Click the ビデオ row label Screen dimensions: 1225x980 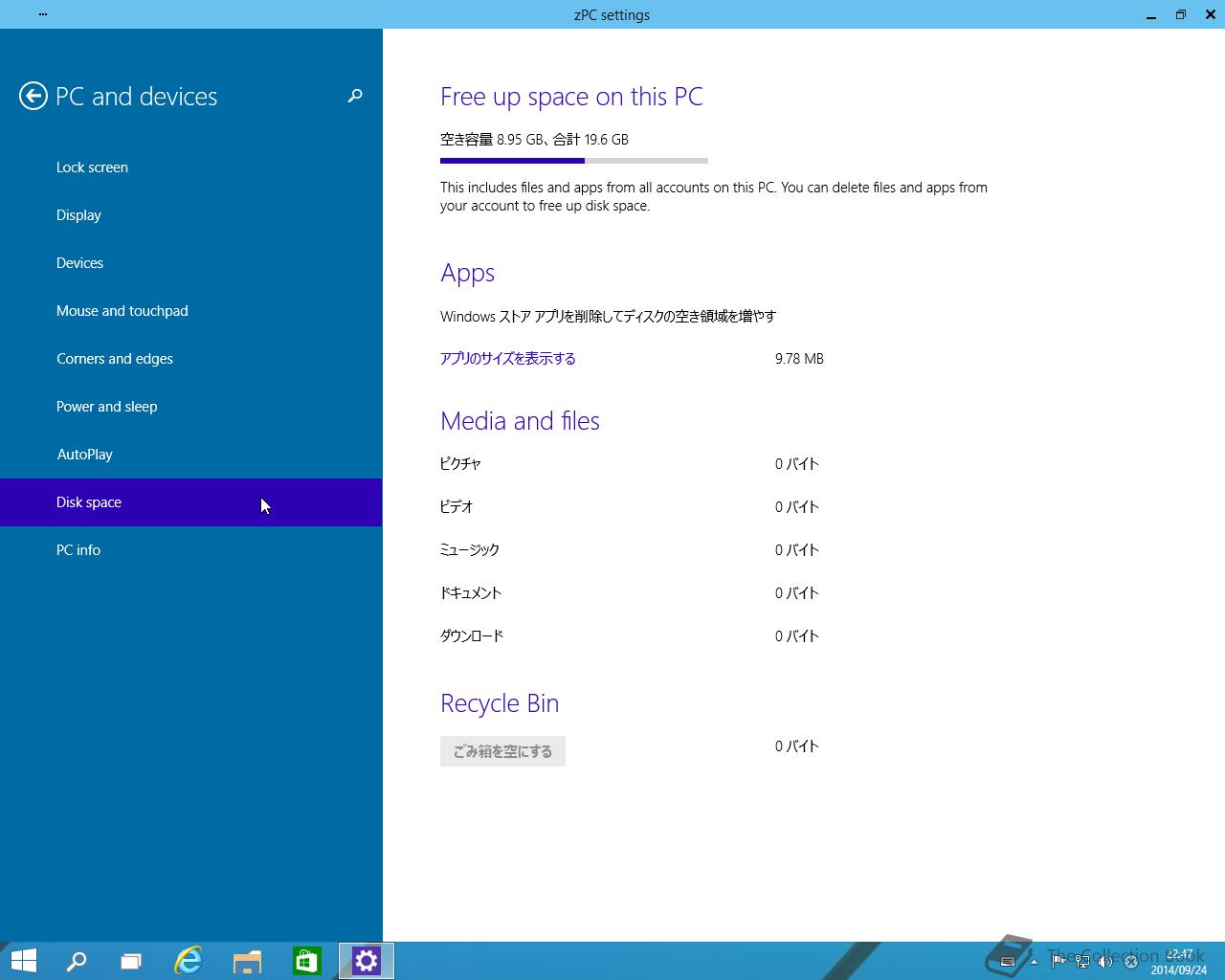pos(457,507)
